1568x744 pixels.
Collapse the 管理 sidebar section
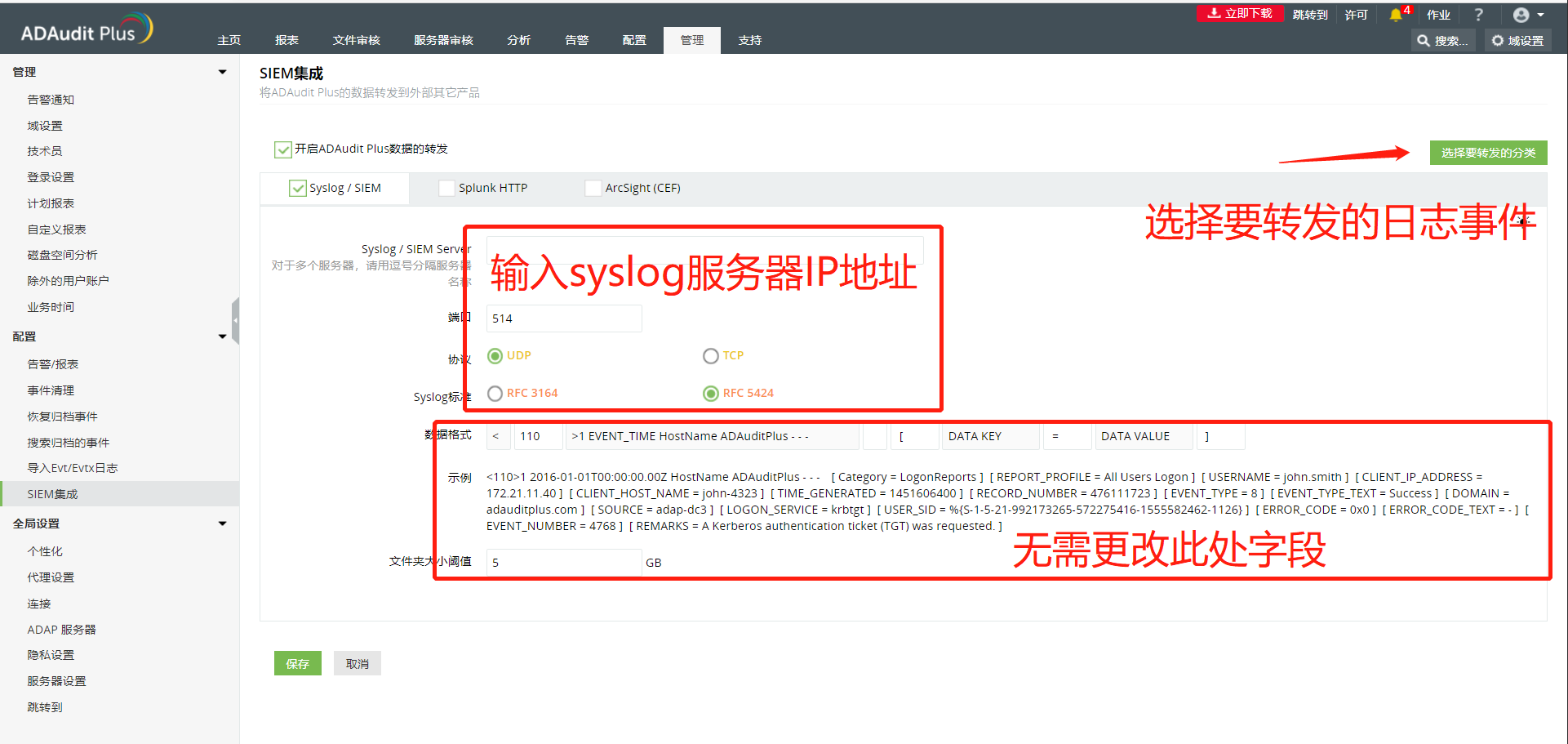click(x=222, y=72)
